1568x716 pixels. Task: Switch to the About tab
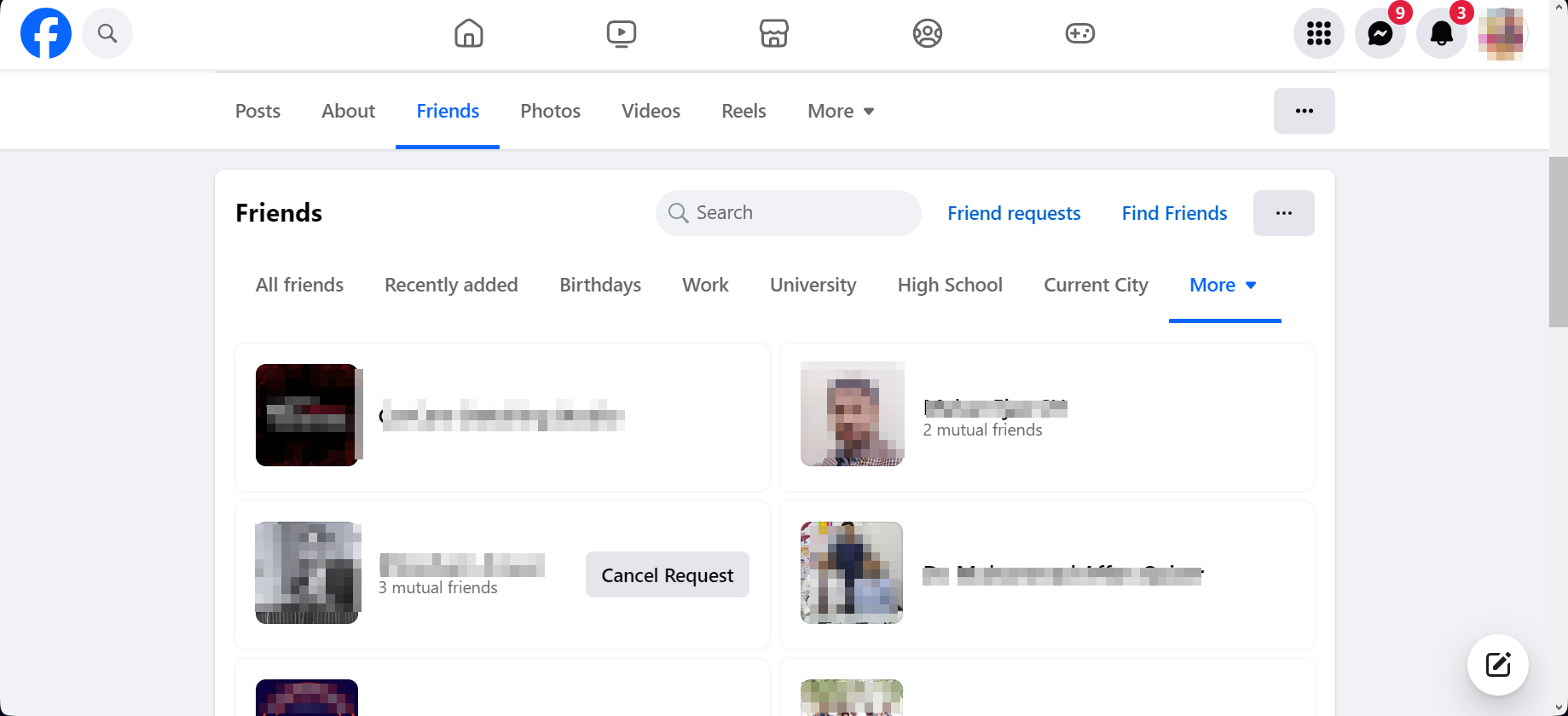pos(348,111)
